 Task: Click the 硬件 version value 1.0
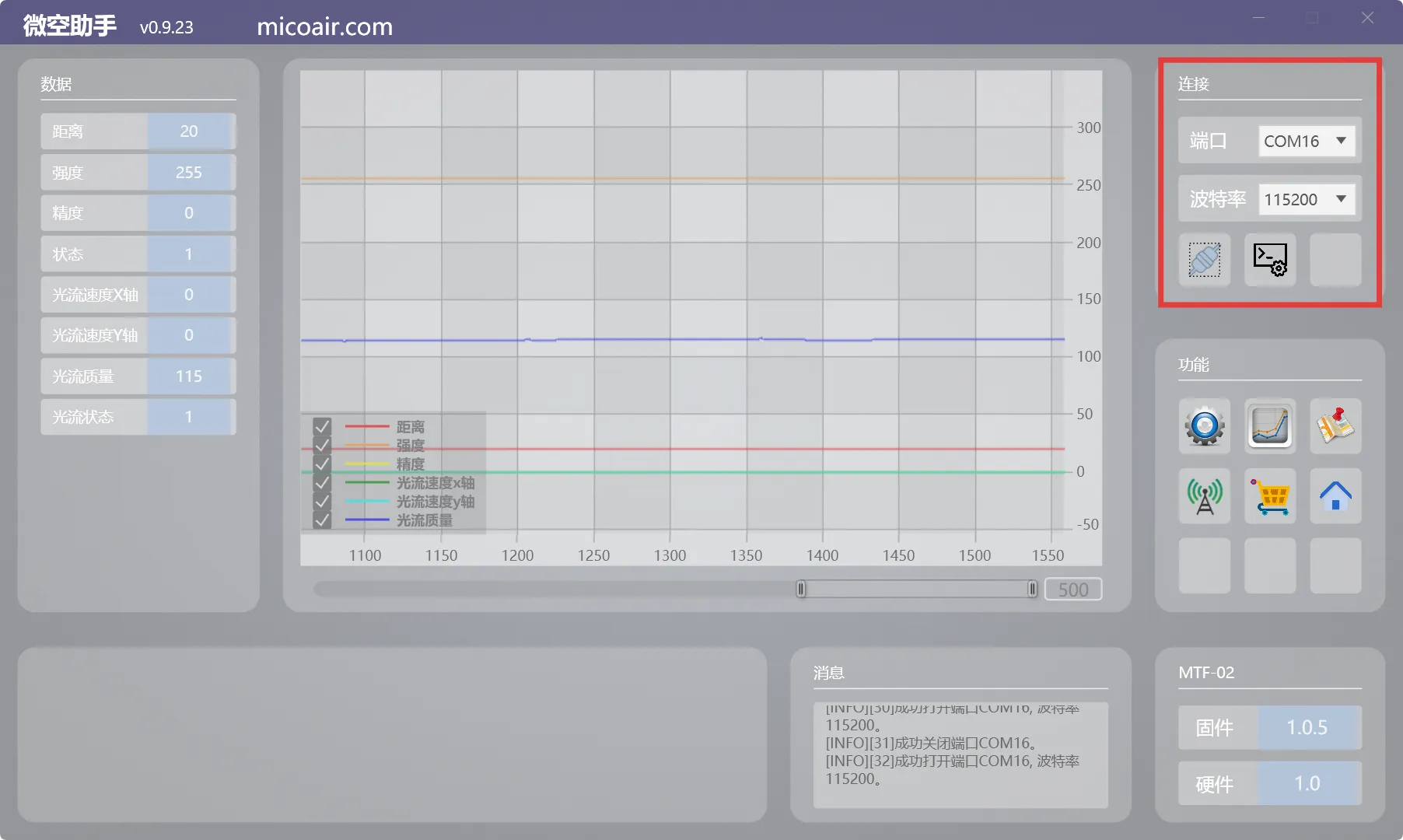pyautogui.click(x=1308, y=784)
